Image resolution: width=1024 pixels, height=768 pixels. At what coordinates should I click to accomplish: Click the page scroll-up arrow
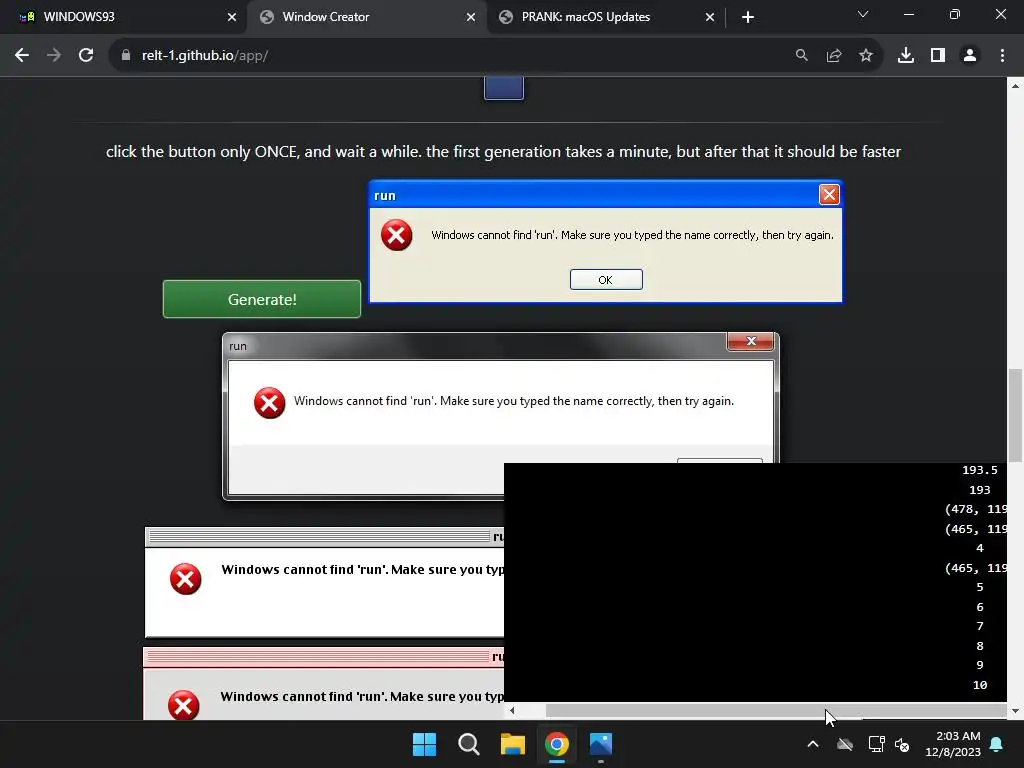pyautogui.click(x=1015, y=86)
